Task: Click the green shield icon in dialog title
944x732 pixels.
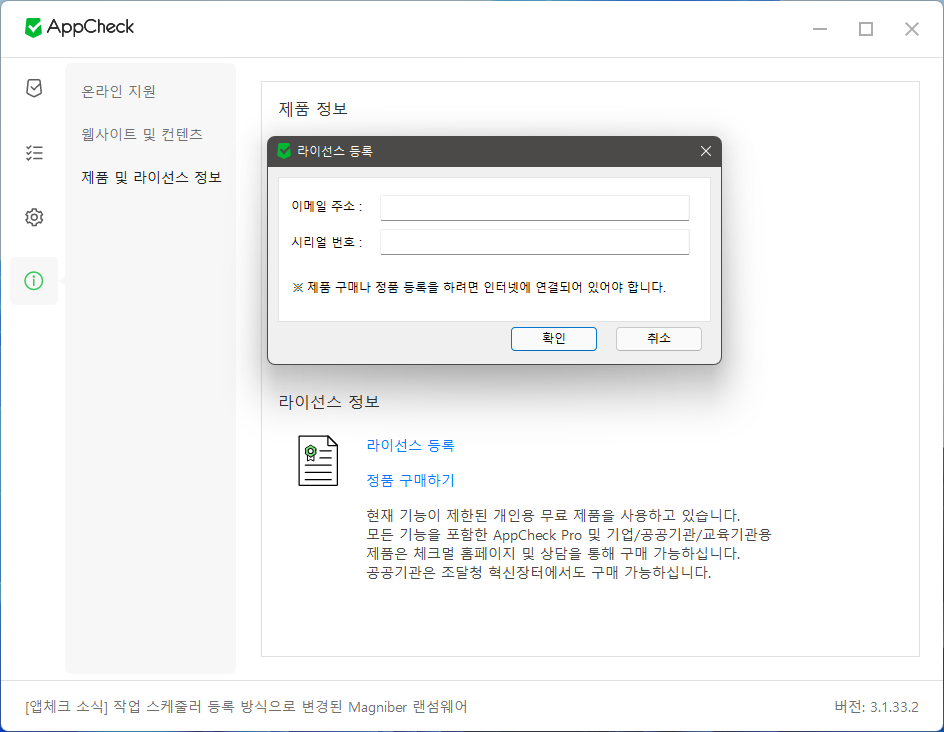Action: point(284,151)
